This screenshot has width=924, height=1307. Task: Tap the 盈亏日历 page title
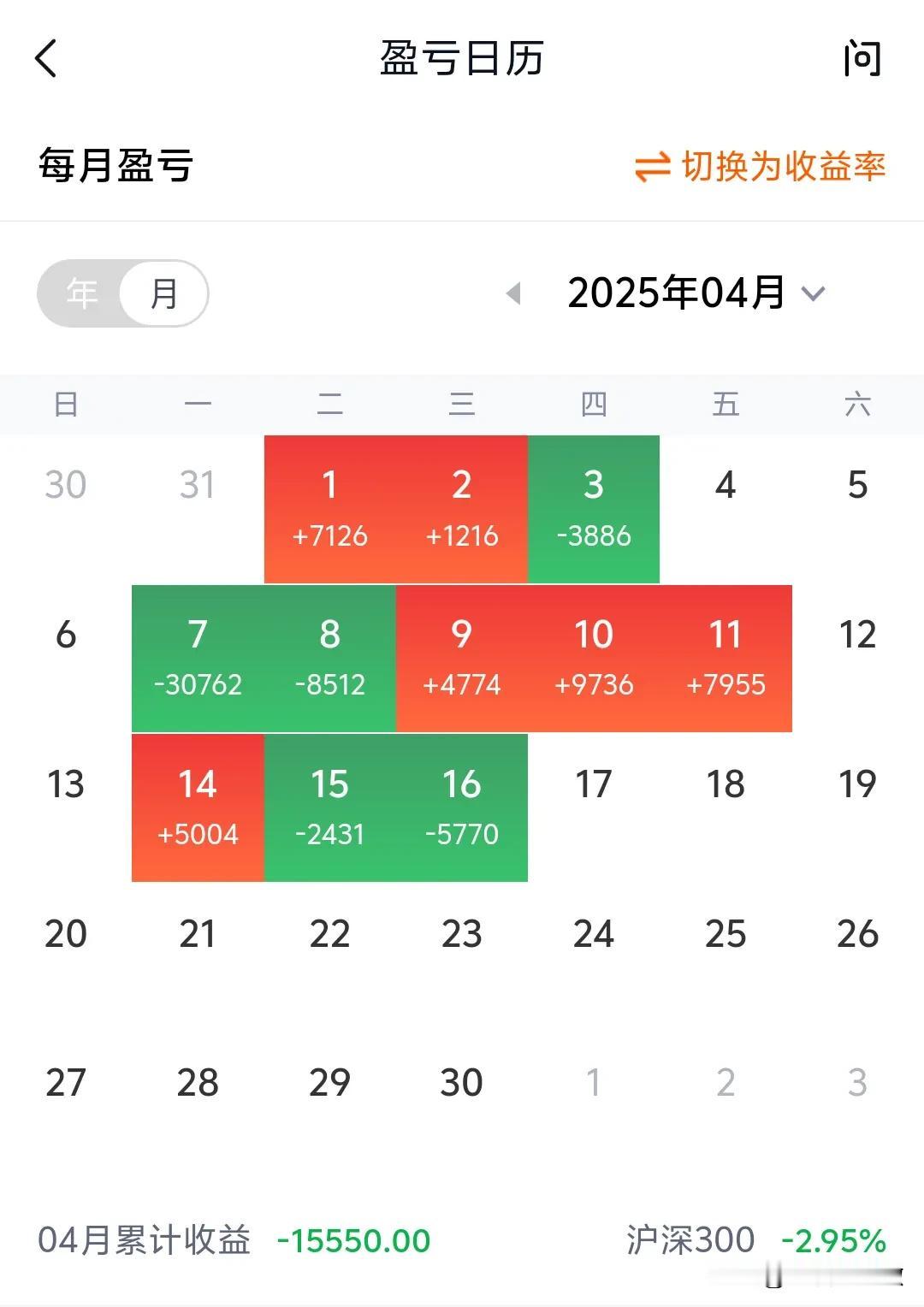(x=462, y=59)
